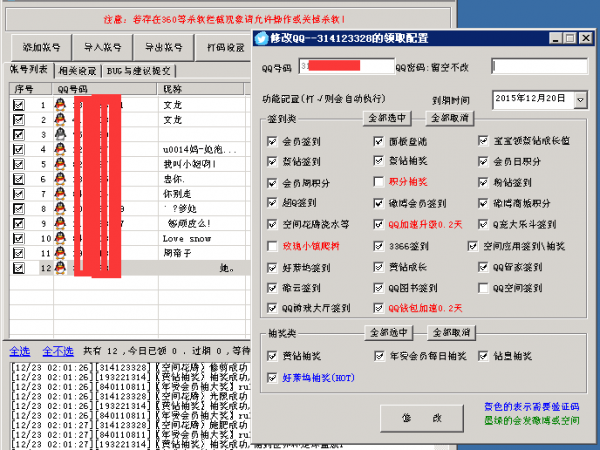600x450 pixels.
Task: Click the penguin icon in account row 1
Action: click(x=60, y=104)
